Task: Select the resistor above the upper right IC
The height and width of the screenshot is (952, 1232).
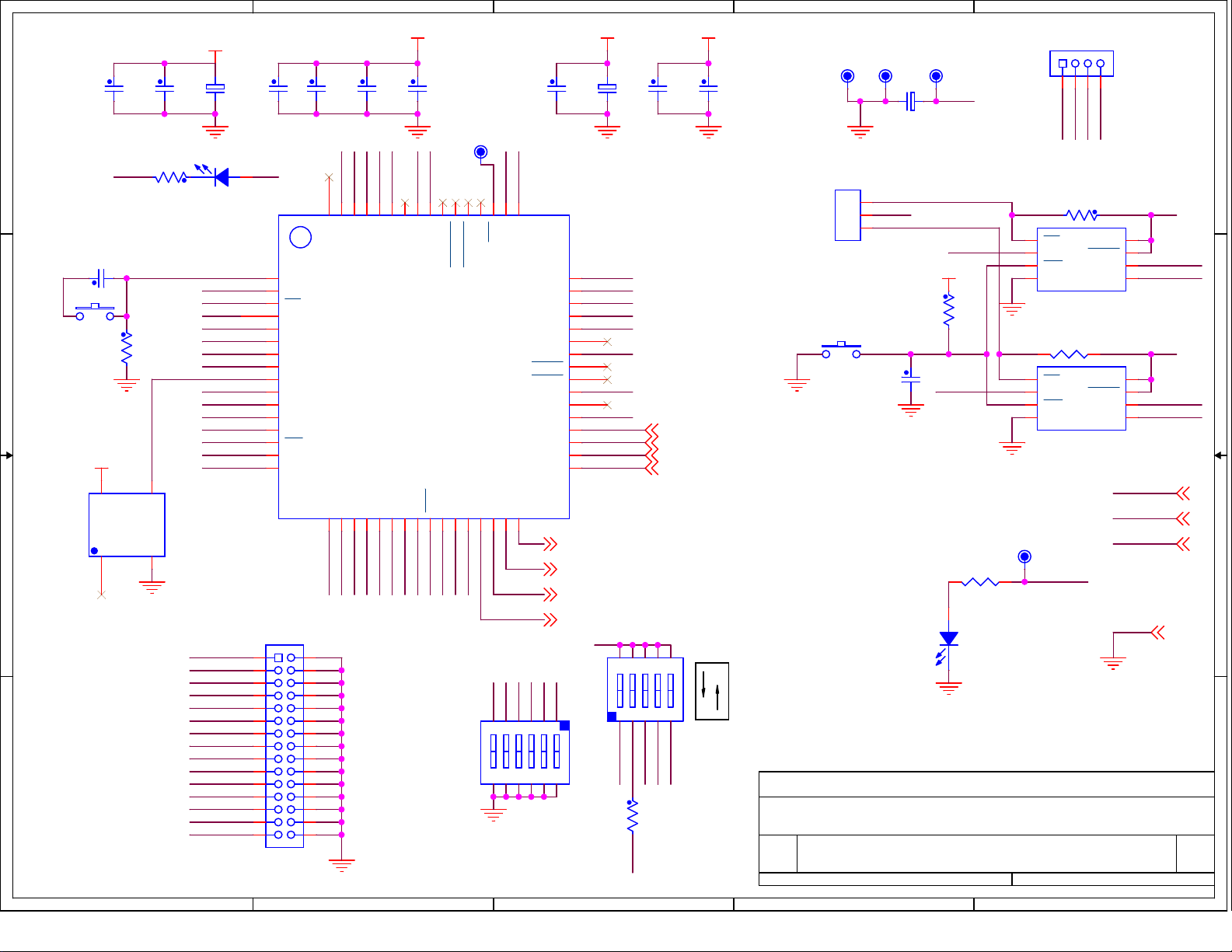Action: 1081,214
